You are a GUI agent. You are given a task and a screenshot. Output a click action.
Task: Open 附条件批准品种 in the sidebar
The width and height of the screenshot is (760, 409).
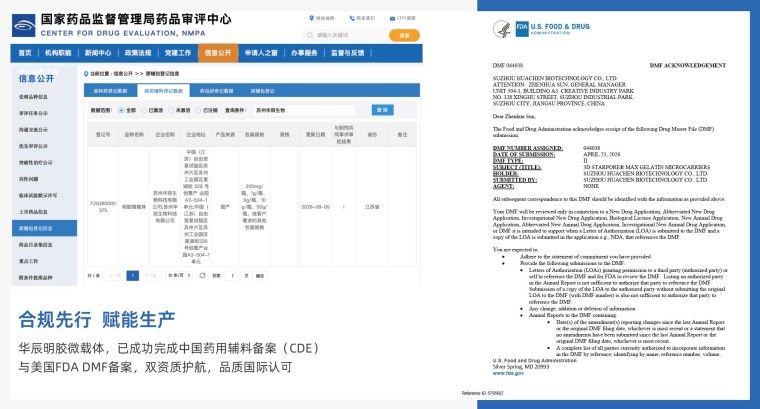[x=35, y=278]
